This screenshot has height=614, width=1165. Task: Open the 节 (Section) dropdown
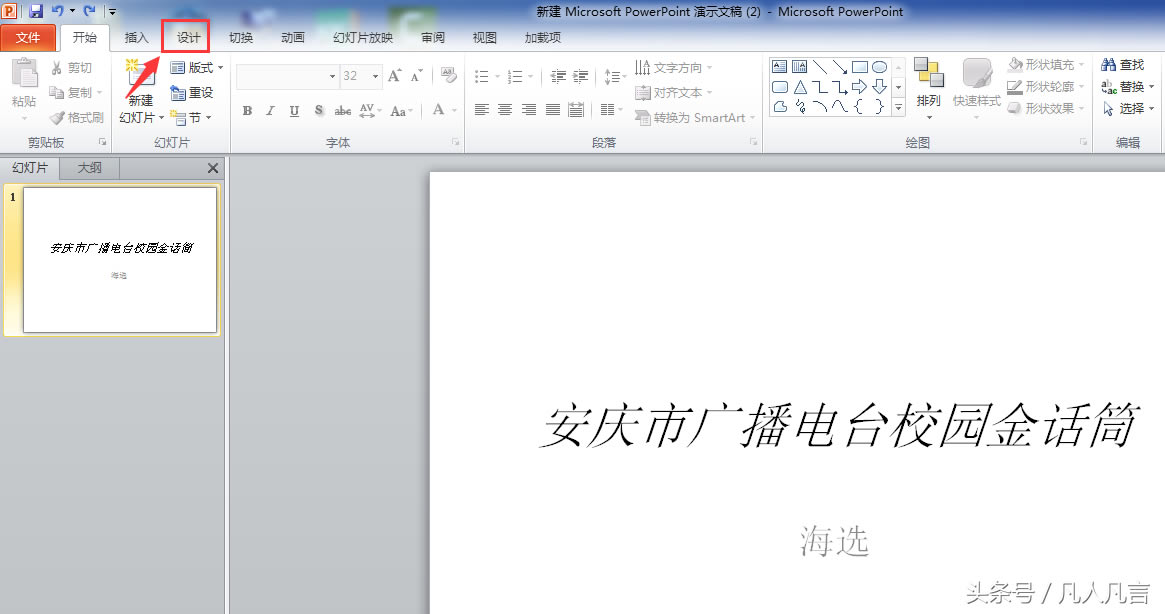pyautogui.click(x=192, y=117)
